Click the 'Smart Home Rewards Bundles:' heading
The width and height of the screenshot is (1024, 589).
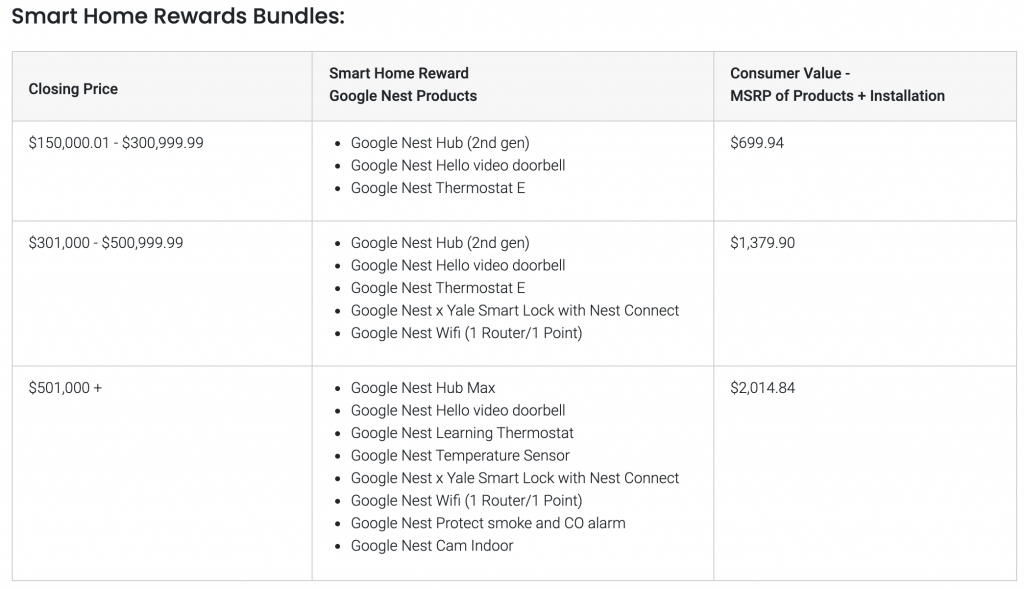(178, 16)
